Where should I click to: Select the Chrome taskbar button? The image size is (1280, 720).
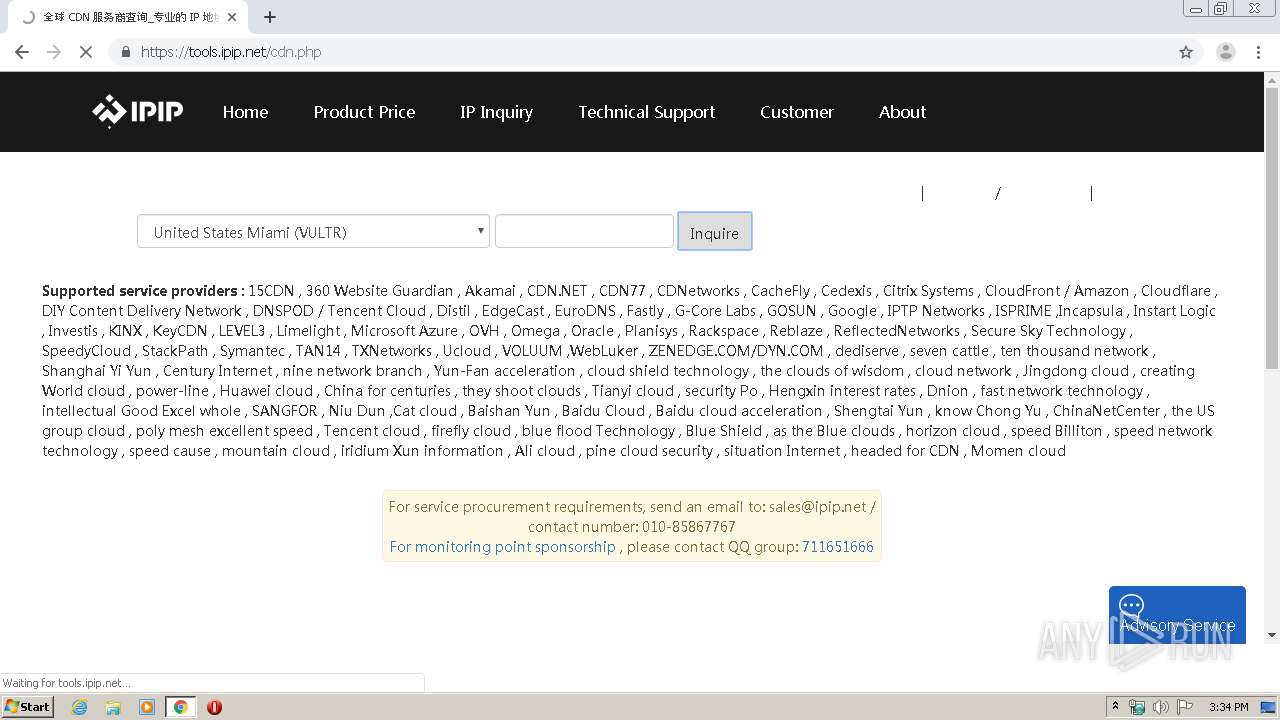pos(180,707)
